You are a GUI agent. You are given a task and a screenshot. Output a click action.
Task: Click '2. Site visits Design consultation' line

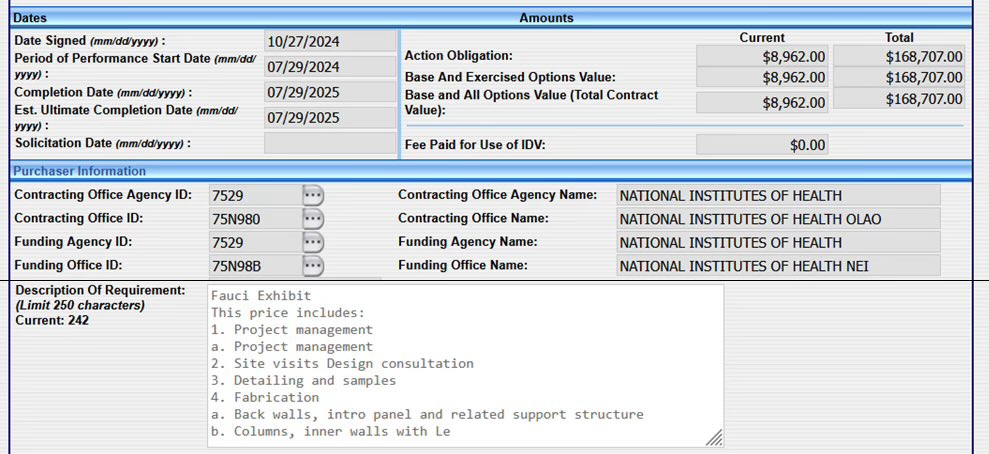[x=342, y=364]
